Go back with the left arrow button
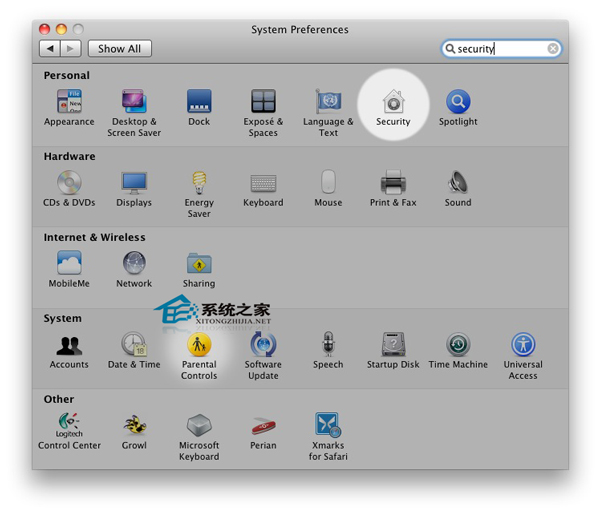The image size is (600, 513). pos(49,48)
